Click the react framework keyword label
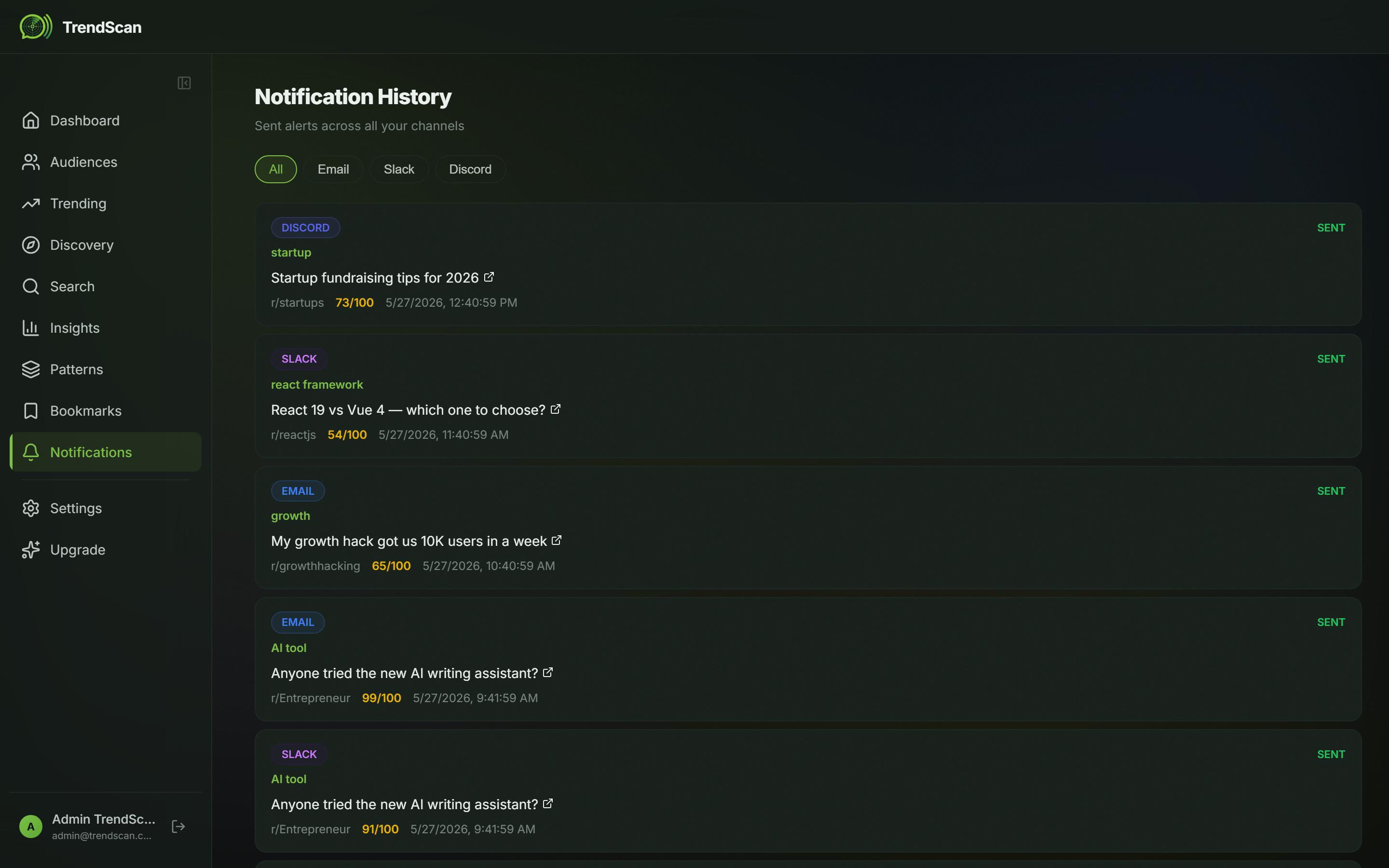The height and width of the screenshot is (868, 1389). 317,385
